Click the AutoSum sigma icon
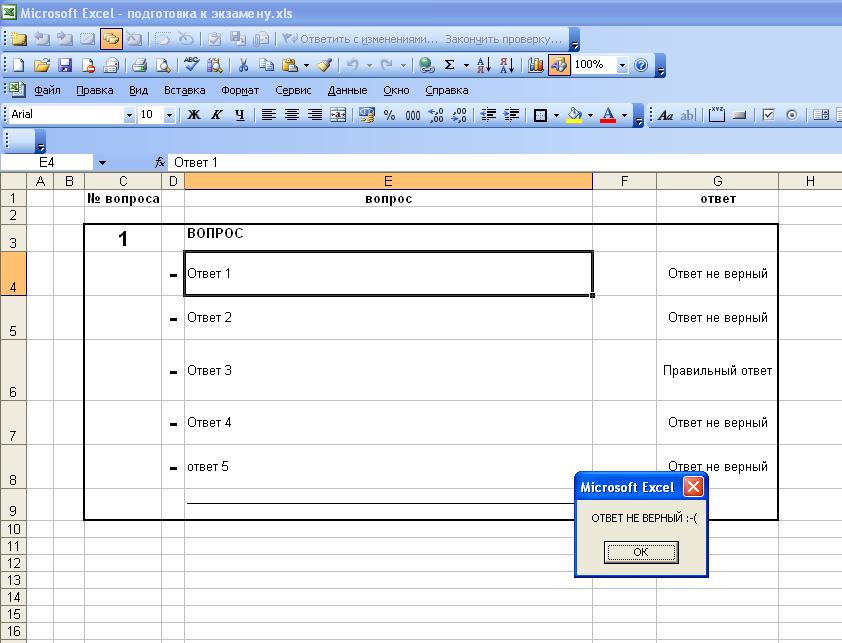This screenshot has width=842, height=643. [x=450, y=65]
